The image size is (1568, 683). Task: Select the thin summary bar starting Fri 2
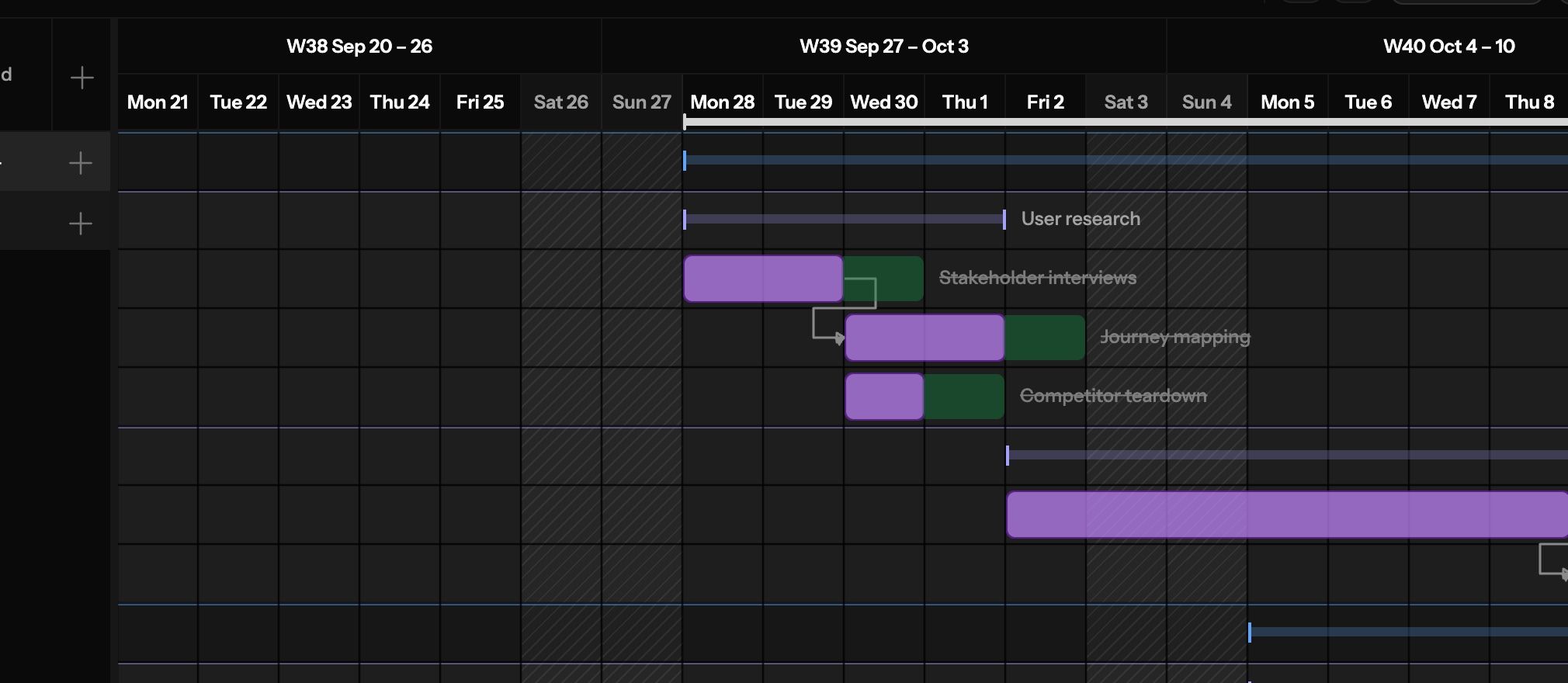(1287, 456)
